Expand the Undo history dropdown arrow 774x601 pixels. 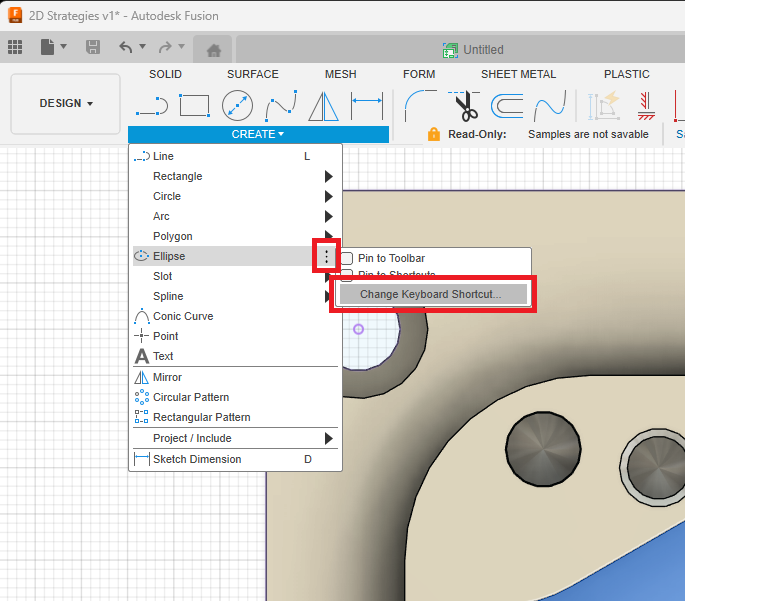pyautogui.click(x=143, y=46)
